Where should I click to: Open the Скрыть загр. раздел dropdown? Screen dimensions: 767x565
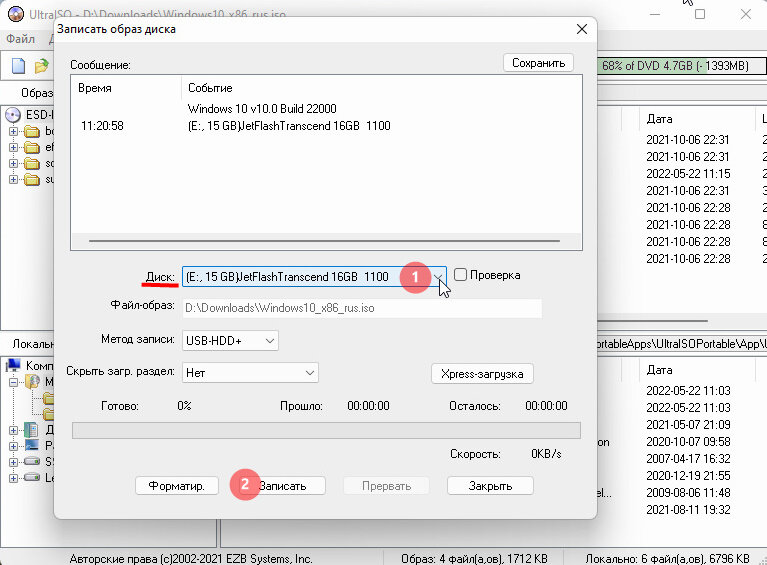point(250,373)
